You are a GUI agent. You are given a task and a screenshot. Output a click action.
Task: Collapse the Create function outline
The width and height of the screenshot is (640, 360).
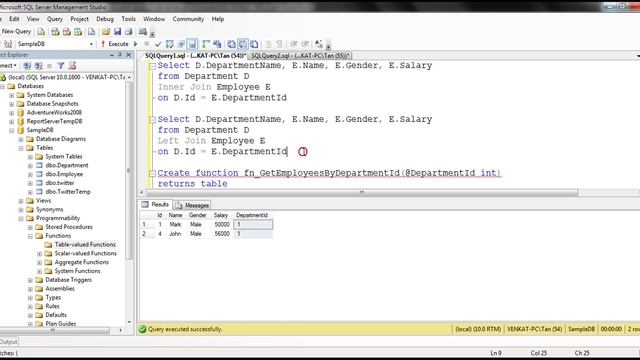click(x=152, y=173)
